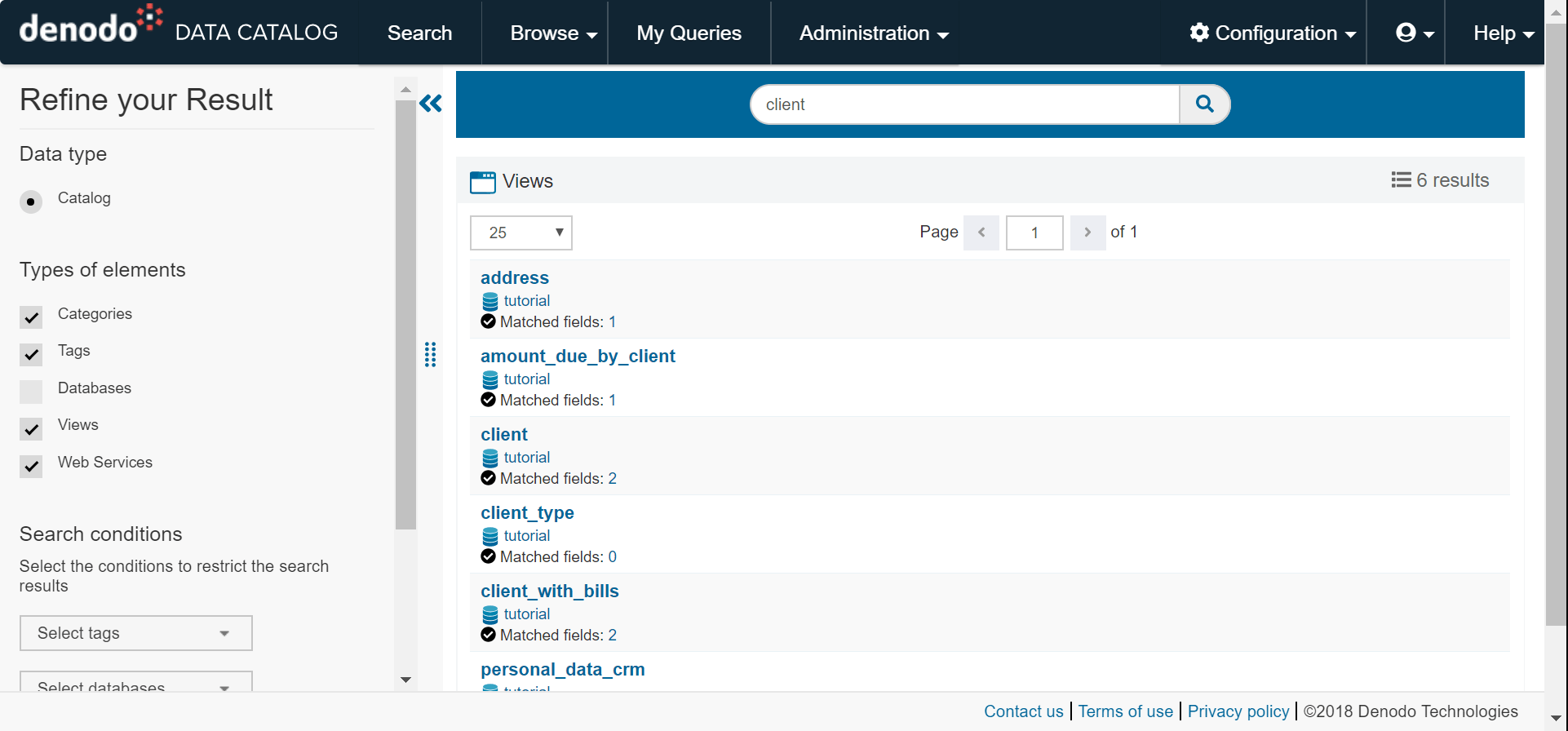
Task: Uncheck the Views checkbox
Action: click(31, 428)
